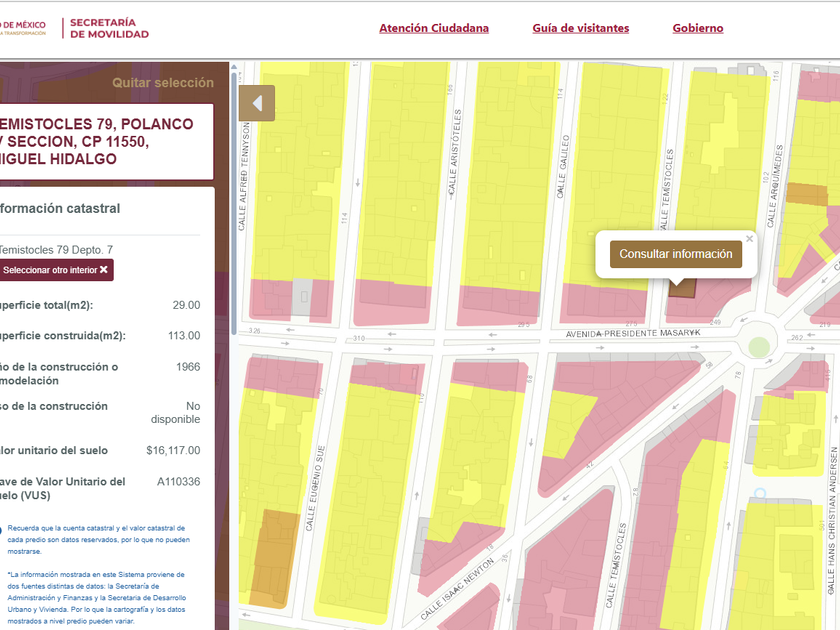Click the Secretaría de Movilidad logo
Image resolution: width=840 pixels, height=630 pixels.
[x=109, y=28]
